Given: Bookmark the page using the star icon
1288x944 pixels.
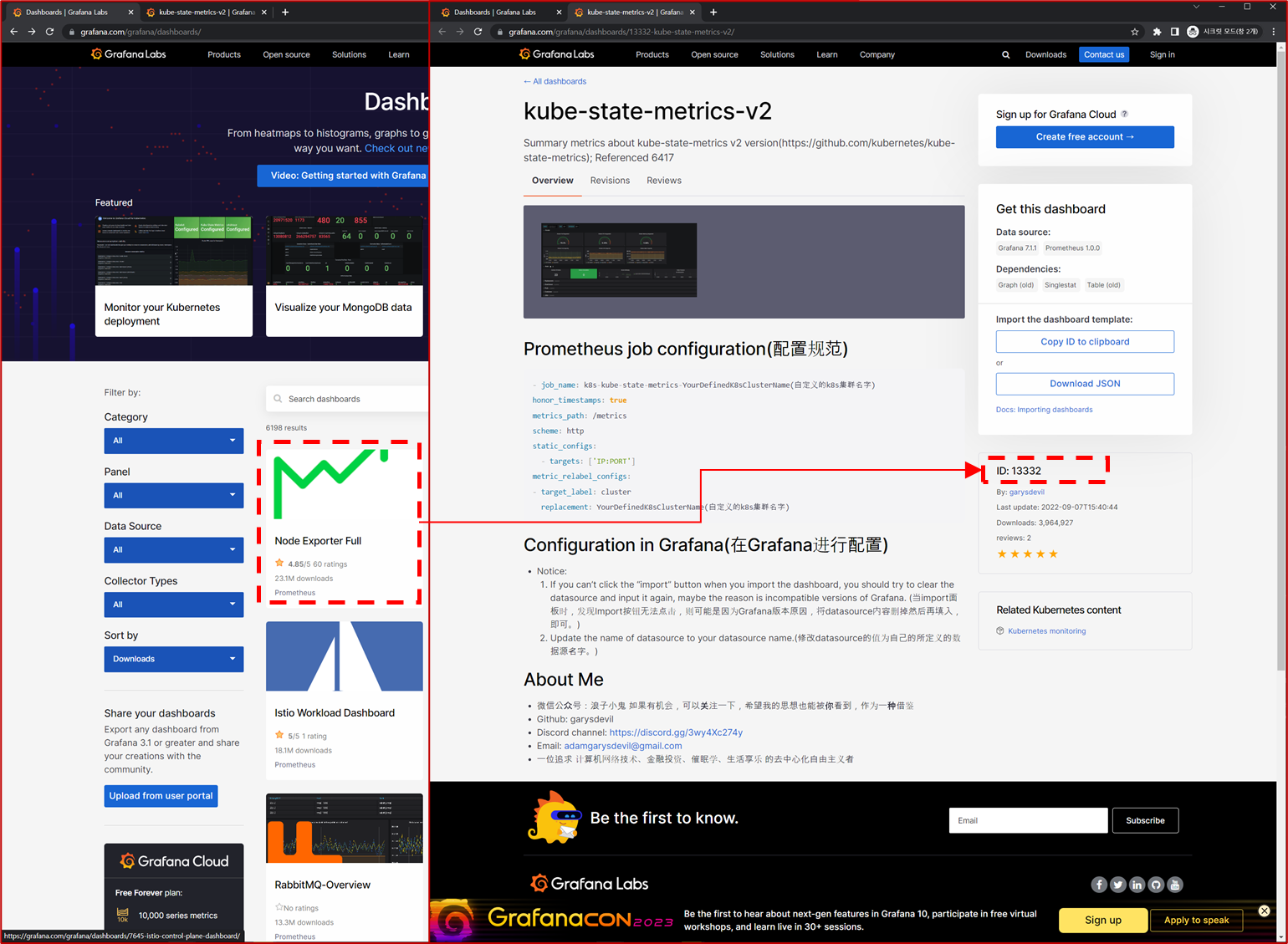Looking at the screenshot, I should coord(1134,32).
